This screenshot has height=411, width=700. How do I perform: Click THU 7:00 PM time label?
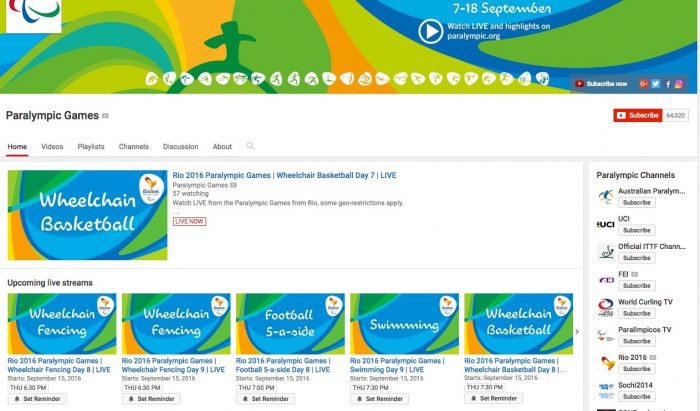pyautogui.click(x=256, y=387)
